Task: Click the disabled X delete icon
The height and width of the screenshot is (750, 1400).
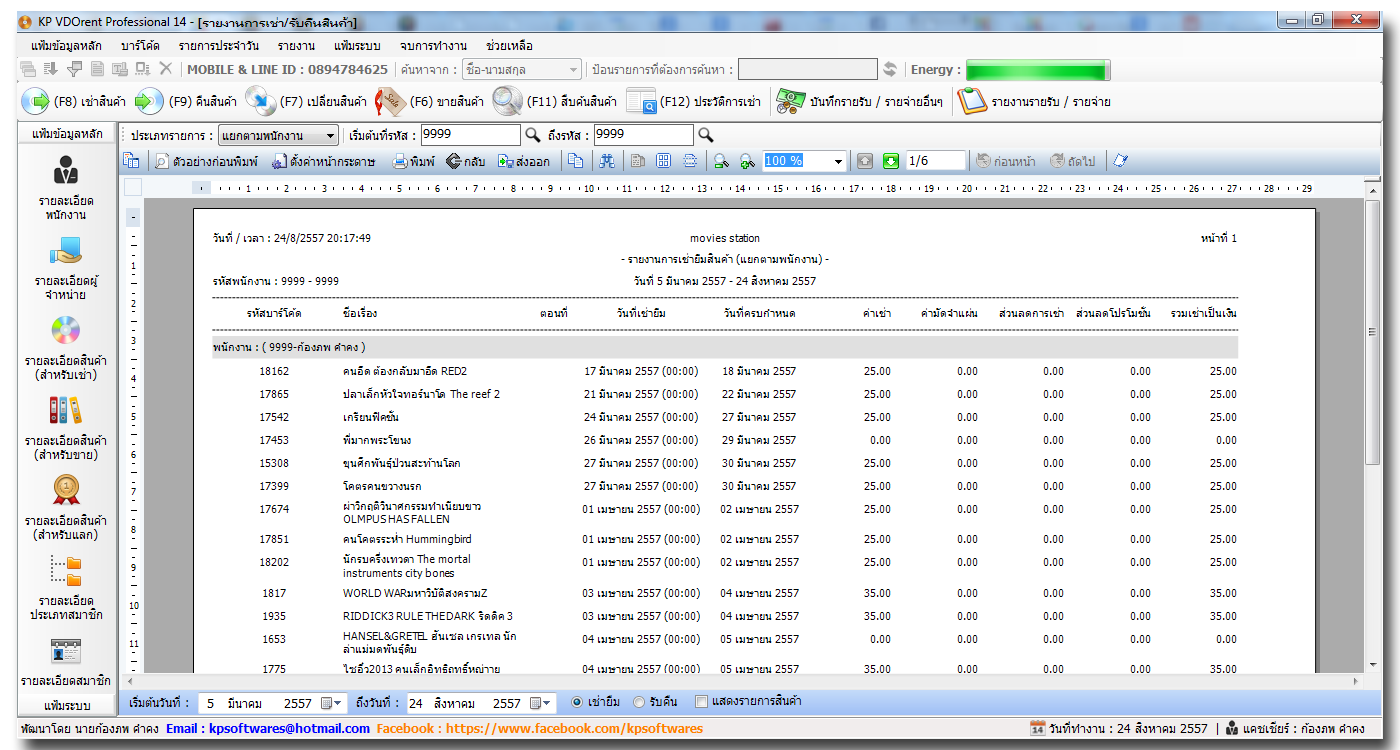Action: 166,69
